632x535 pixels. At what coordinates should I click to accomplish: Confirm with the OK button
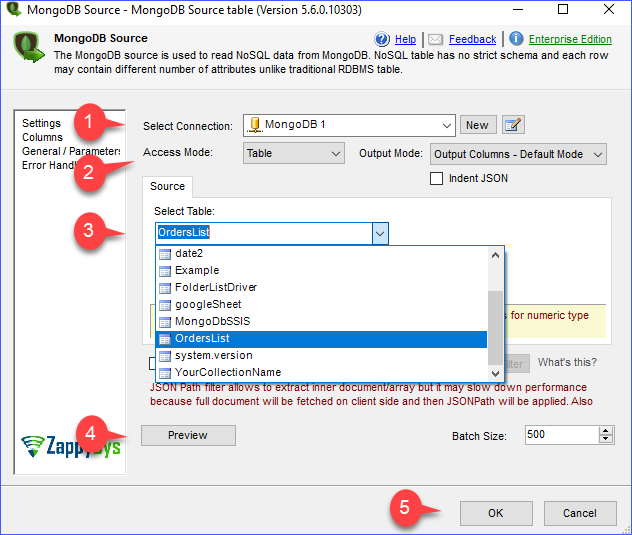point(496,513)
